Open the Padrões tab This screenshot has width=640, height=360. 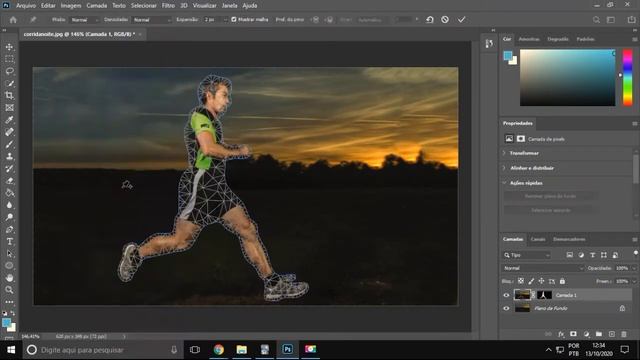pos(585,39)
